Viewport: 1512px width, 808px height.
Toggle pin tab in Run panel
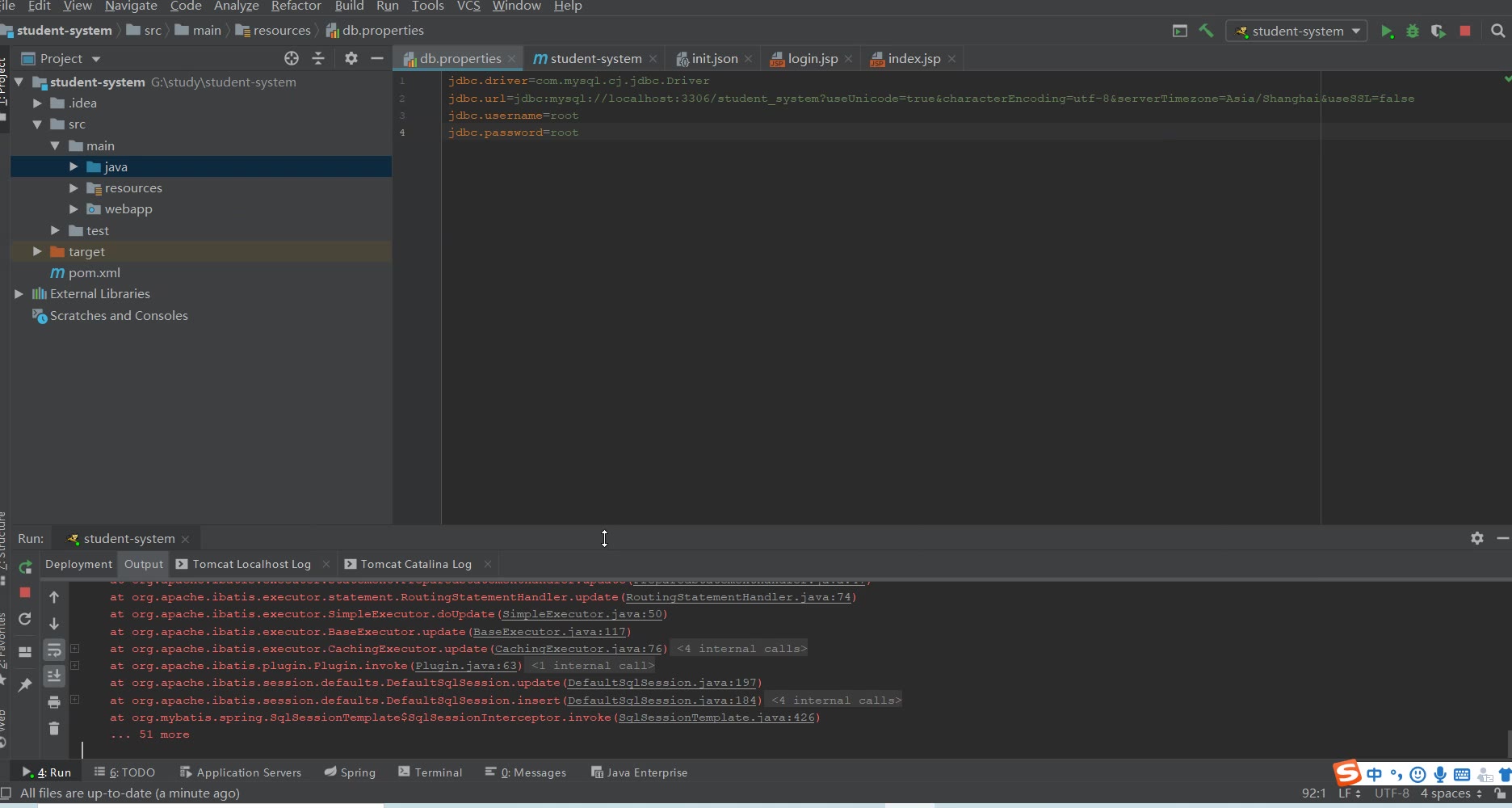[x=25, y=685]
